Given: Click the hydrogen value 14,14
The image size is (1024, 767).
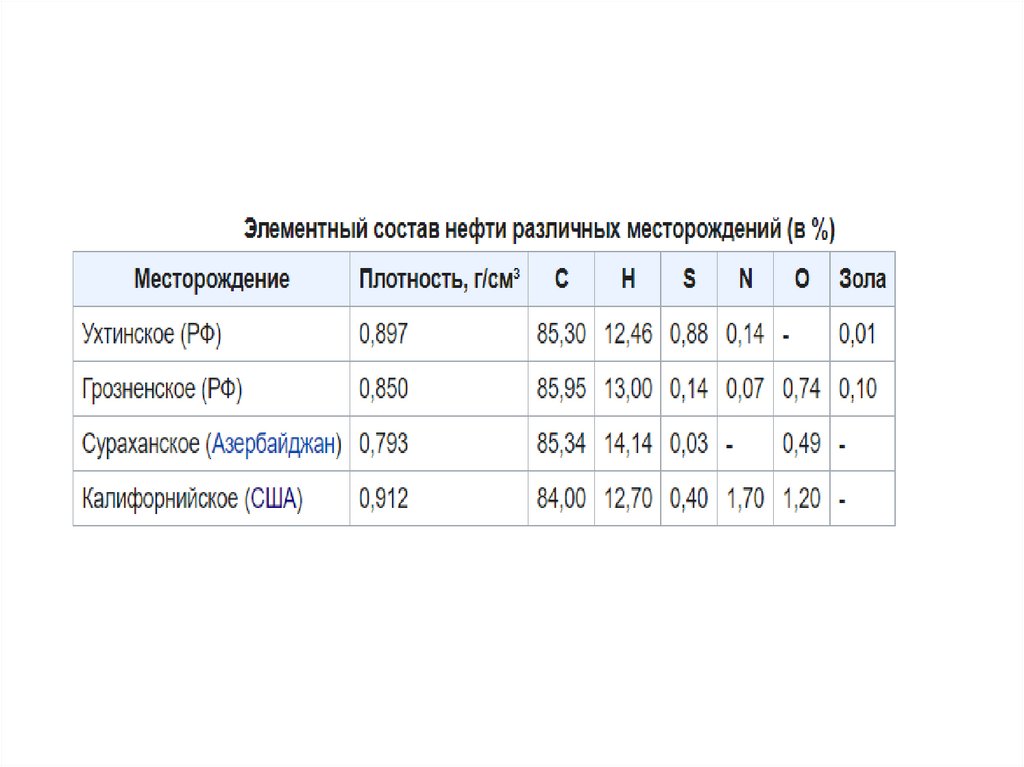Looking at the screenshot, I should [628, 444].
